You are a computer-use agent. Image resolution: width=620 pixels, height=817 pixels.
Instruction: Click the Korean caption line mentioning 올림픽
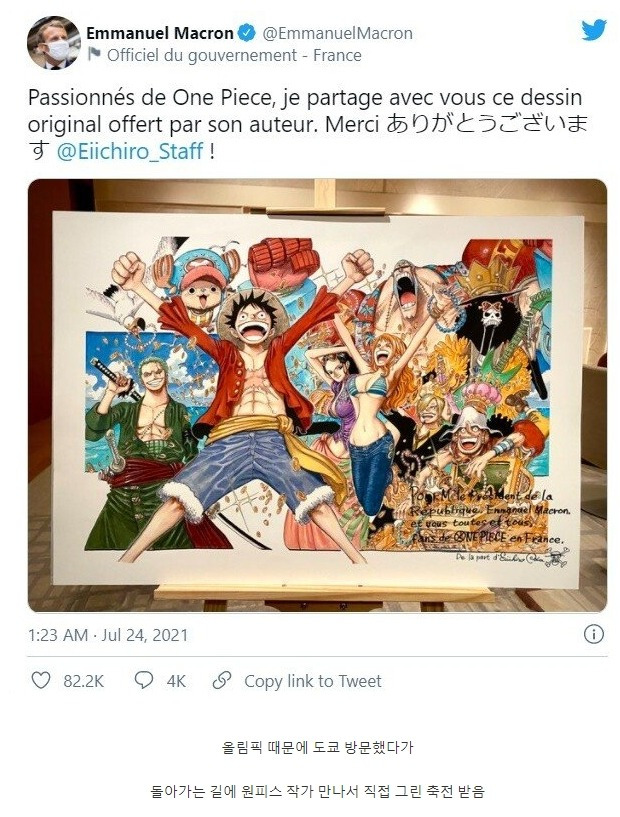[x=317, y=747]
